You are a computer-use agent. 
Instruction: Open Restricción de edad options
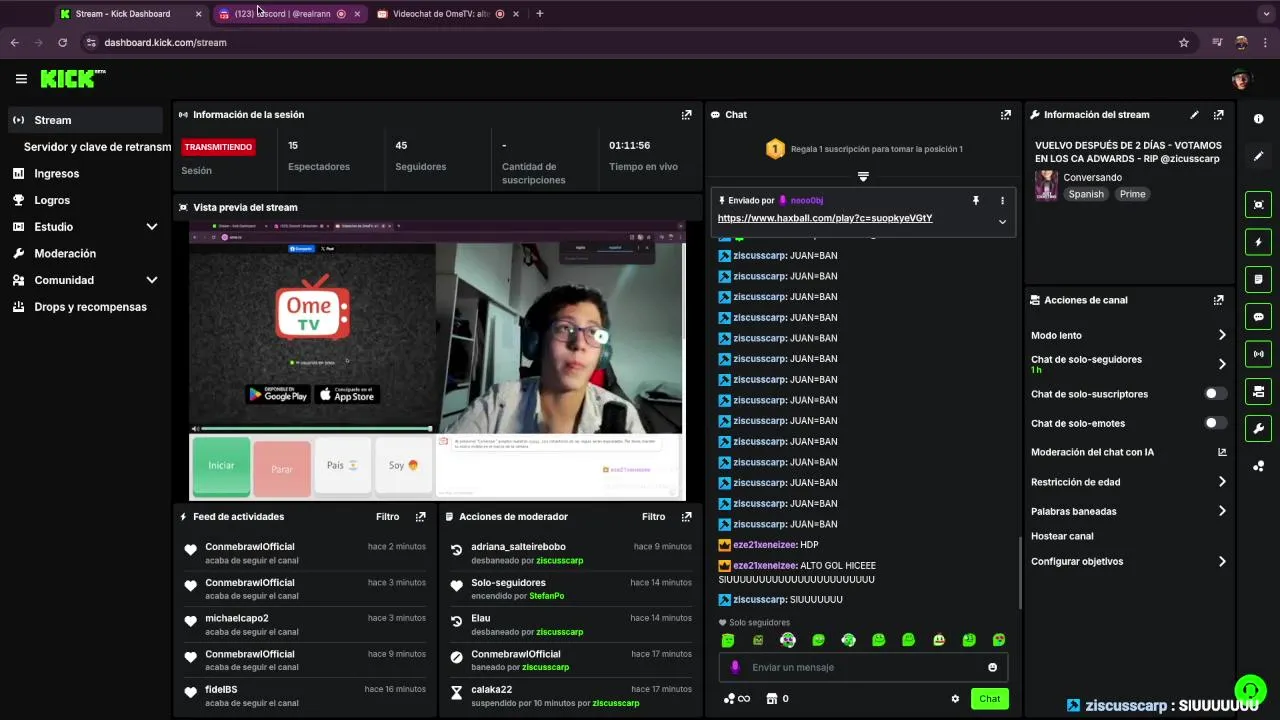(x=1221, y=482)
